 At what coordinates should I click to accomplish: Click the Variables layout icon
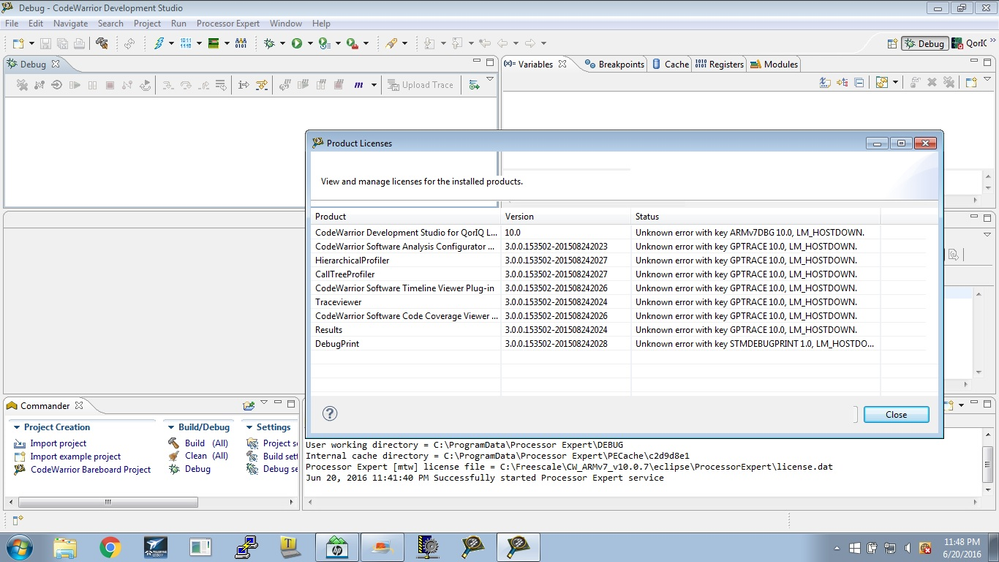tap(882, 83)
